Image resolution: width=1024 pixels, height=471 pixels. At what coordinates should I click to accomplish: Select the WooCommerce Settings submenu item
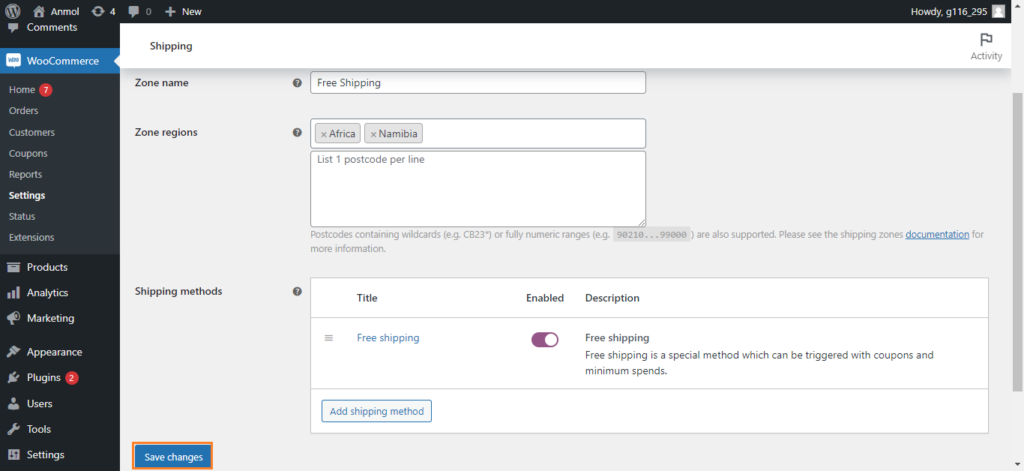click(x=27, y=195)
